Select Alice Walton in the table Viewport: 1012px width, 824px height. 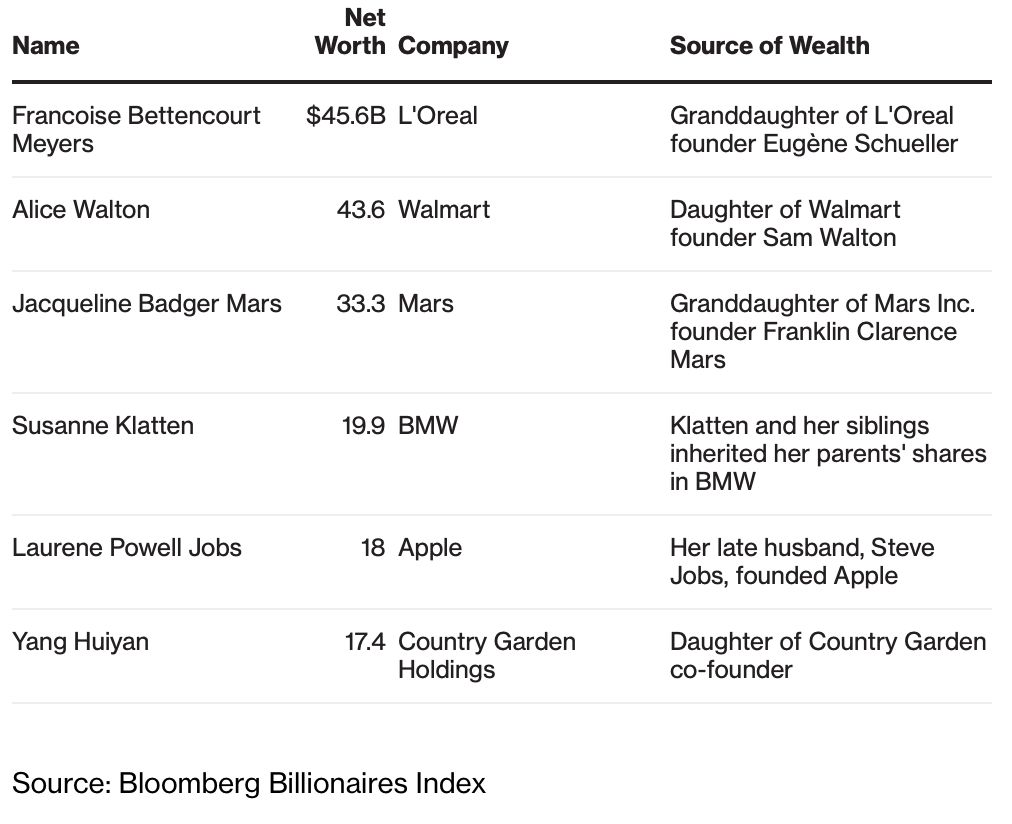click(x=81, y=210)
